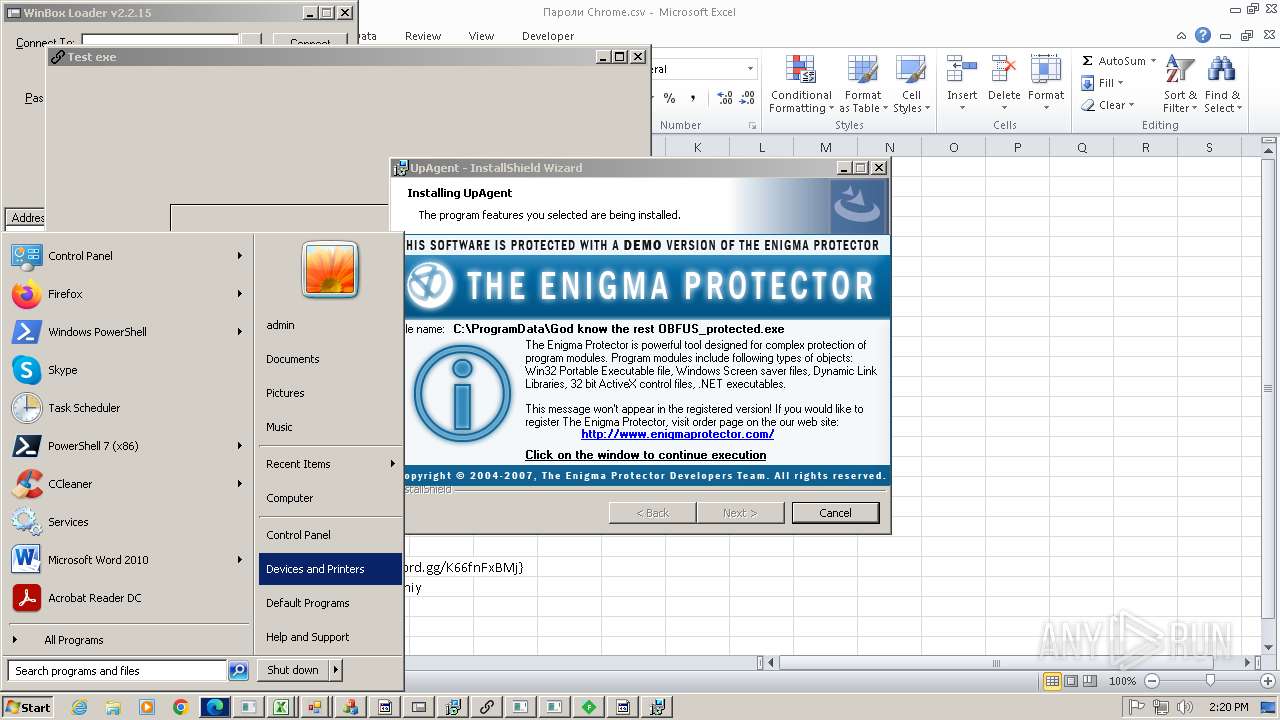Click the Zoom In plus button
This screenshot has width=1280, height=720.
(x=1268, y=681)
